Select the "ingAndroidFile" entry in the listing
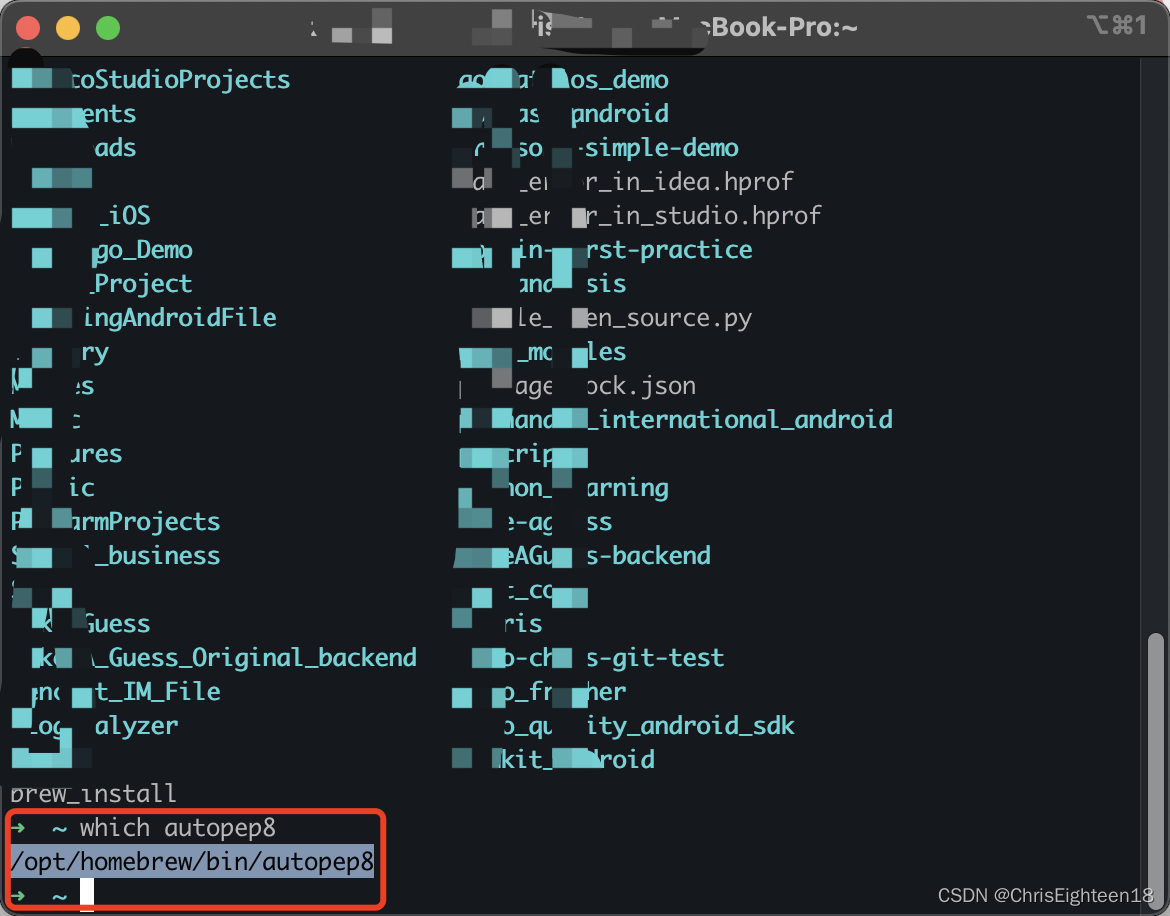 180,317
